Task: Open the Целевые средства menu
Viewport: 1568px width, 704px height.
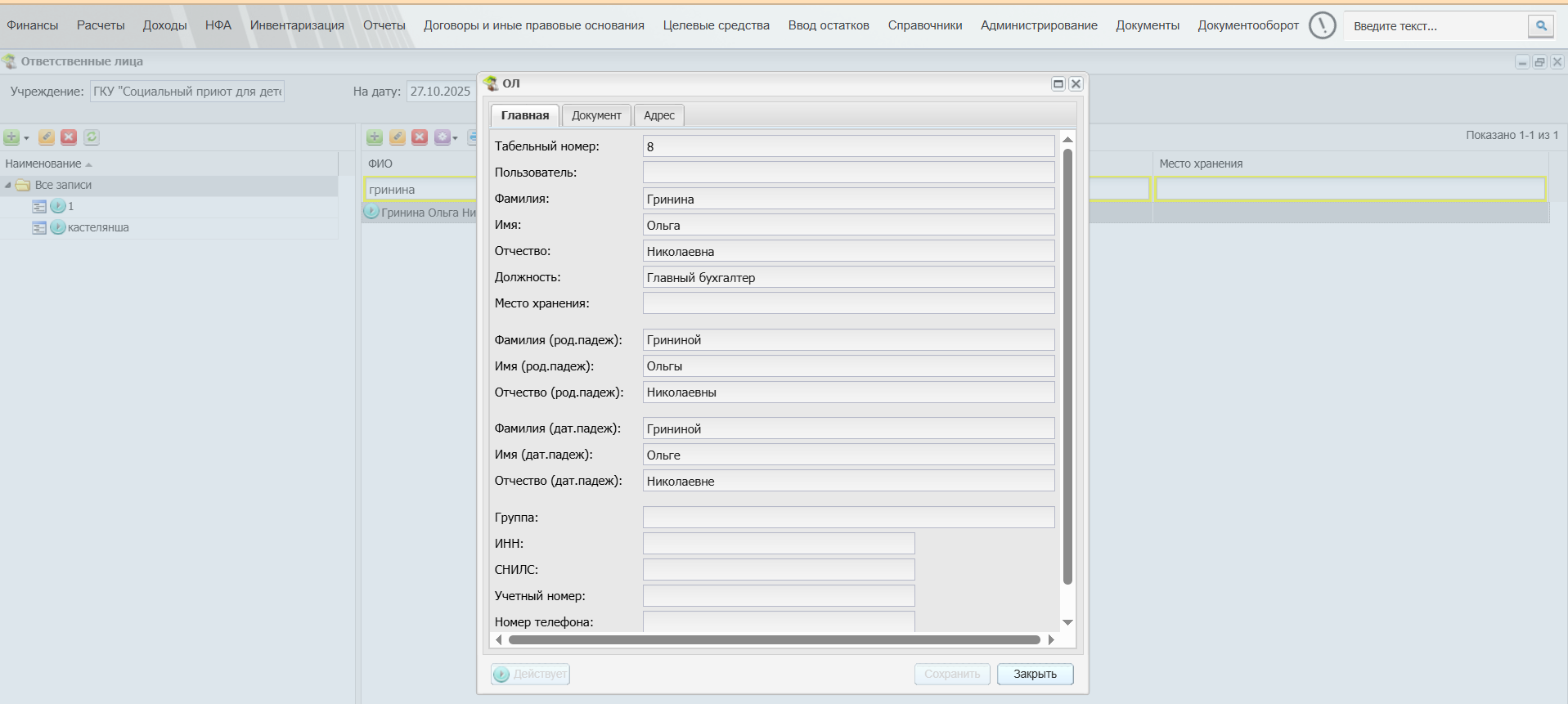Action: 717,25
